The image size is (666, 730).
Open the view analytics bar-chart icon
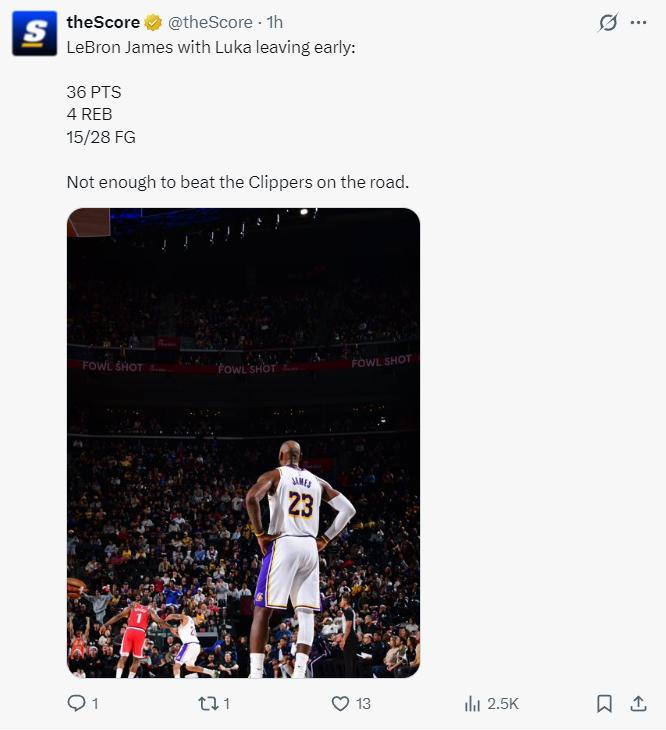tap(472, 703)
